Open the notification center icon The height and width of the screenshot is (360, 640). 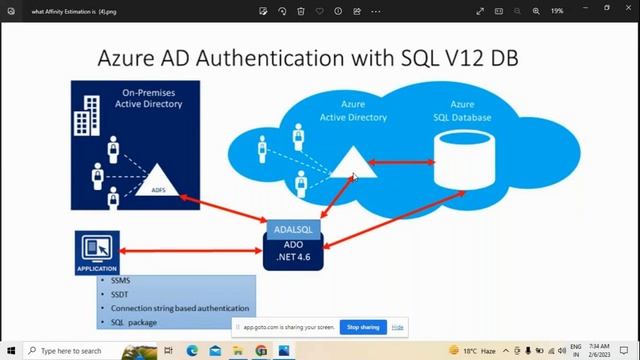click(x=624, y=351)
